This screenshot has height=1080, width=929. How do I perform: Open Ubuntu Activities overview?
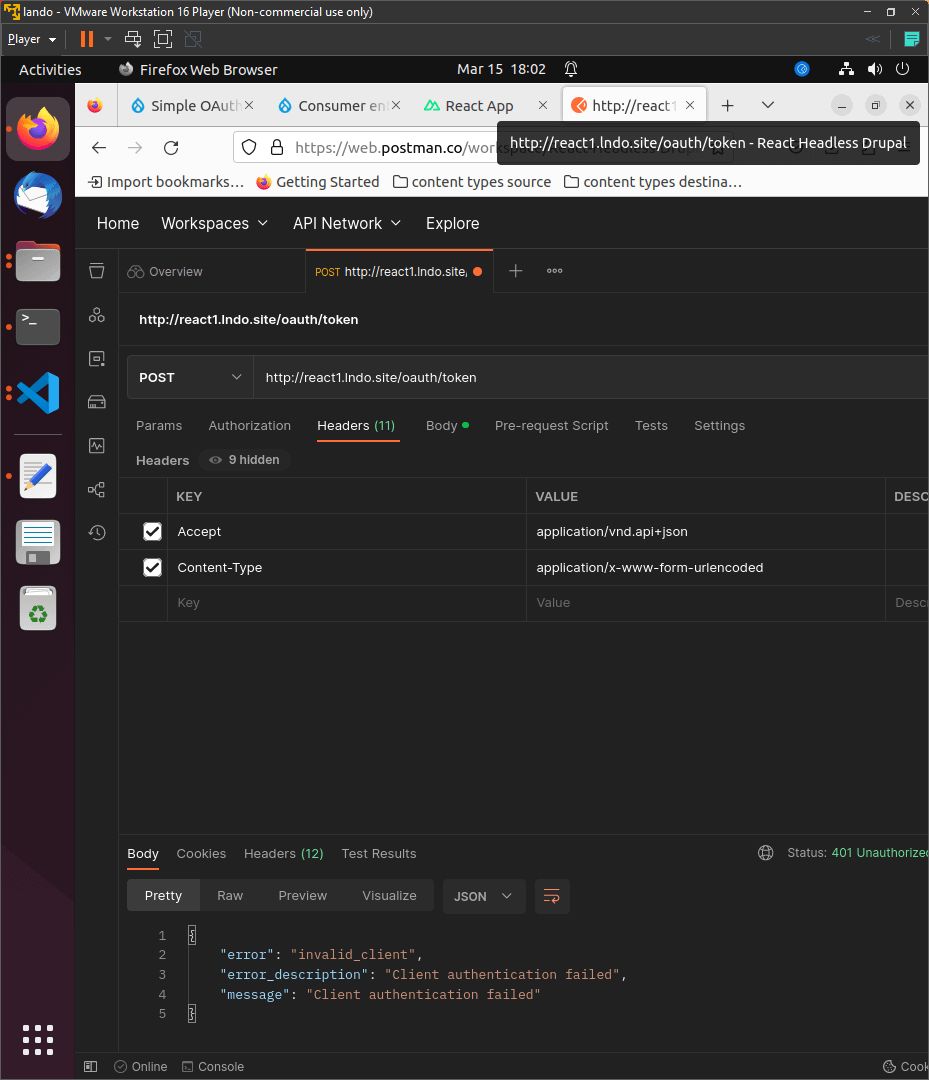[x=50, y=70]
